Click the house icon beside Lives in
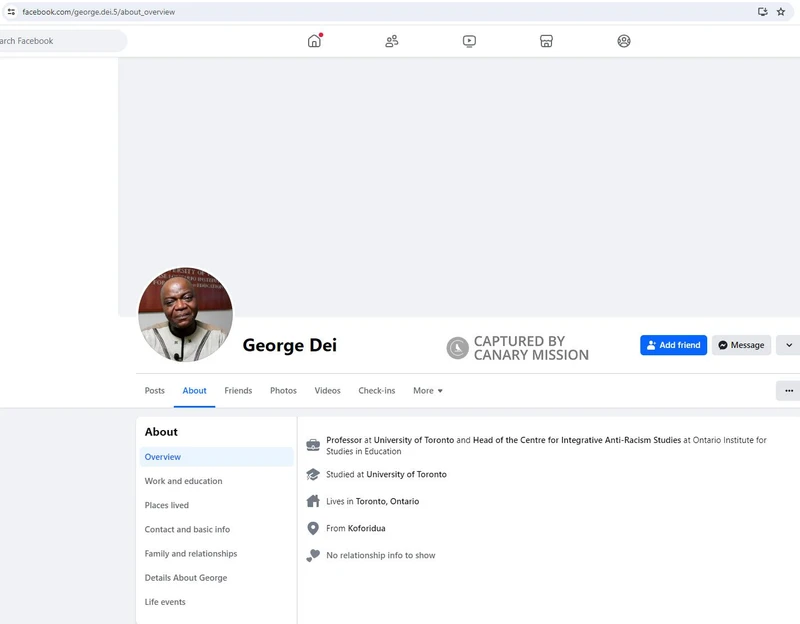The width and height of the screenshot is (800, 624). pyautogui.click(x=313, y=501)
